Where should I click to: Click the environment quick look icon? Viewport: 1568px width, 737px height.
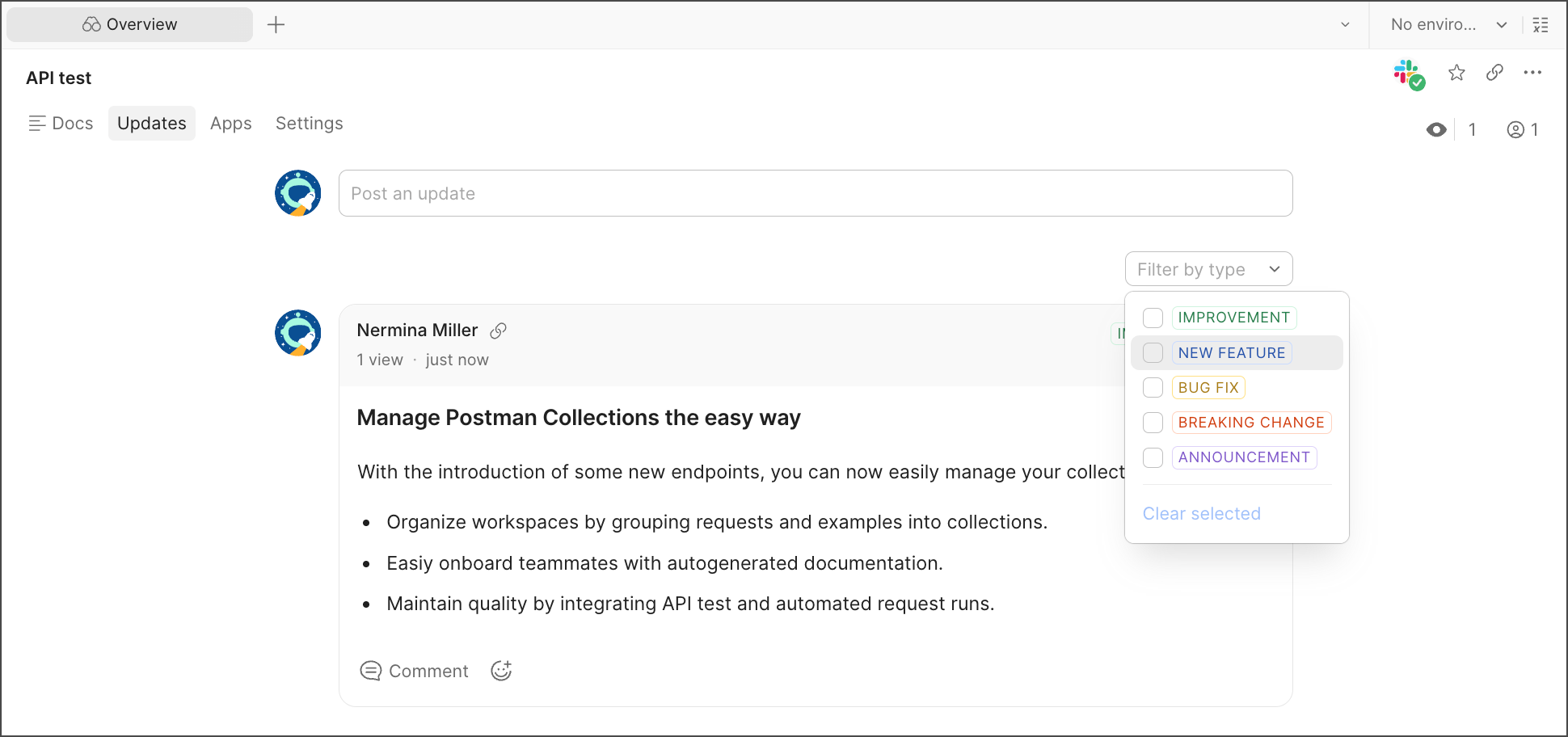(x=1541, y=25)
